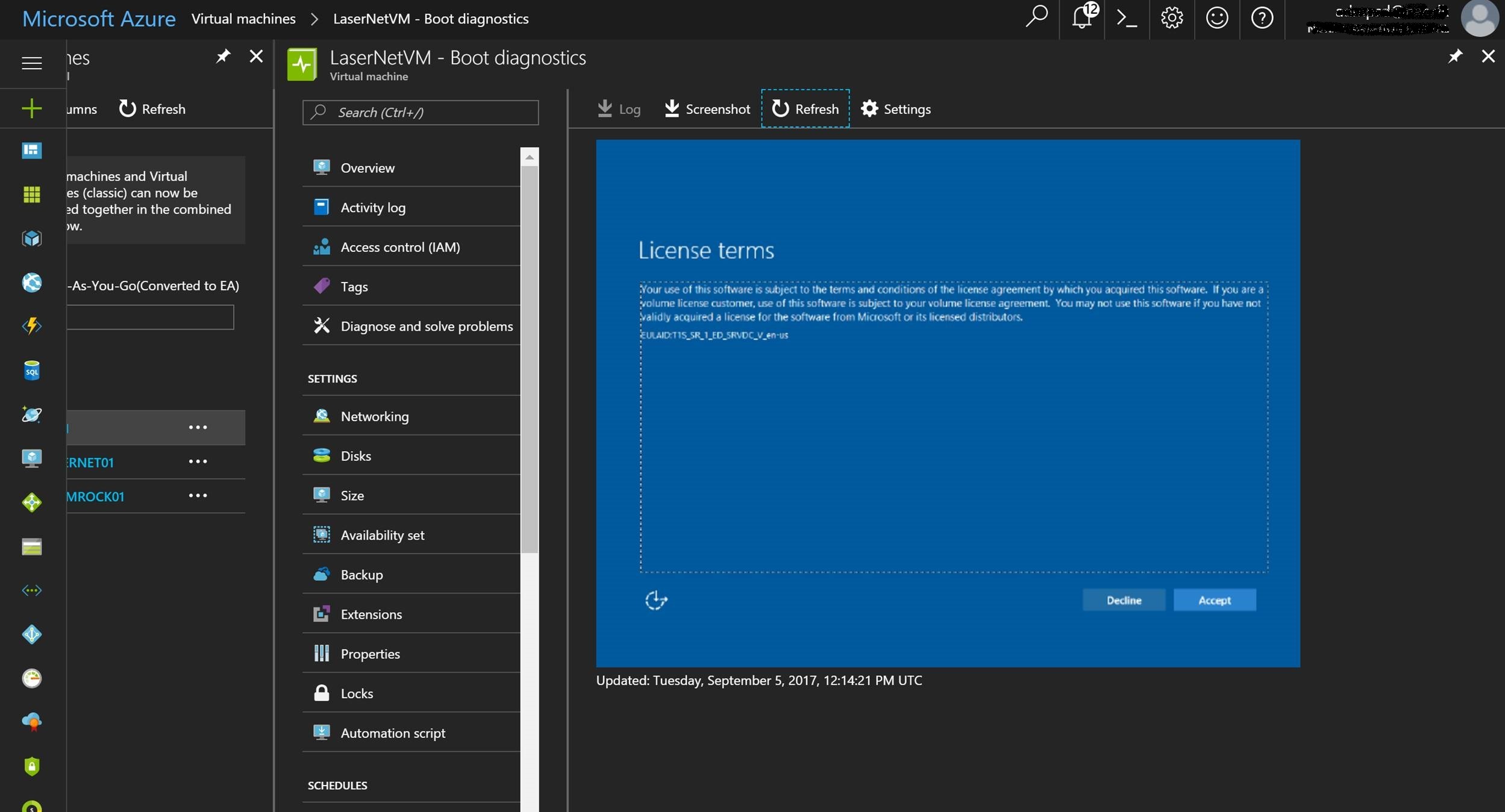1505x812 pixels.
Task: Click LaserNetVM - Boot diagnostics breadcrumb
Action: pos(431,19)
